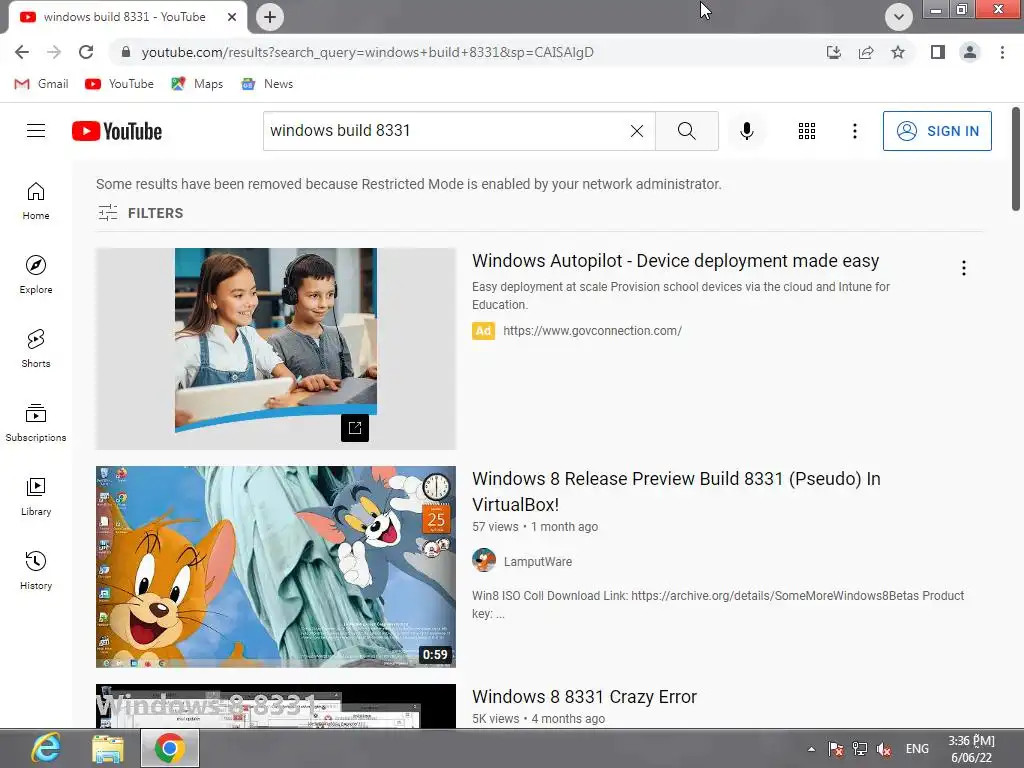Image resolution: width=1024 pixels, height=768 pixels.
Task: Open the YouTube bookmark
Action: click(x=120, y=84)
